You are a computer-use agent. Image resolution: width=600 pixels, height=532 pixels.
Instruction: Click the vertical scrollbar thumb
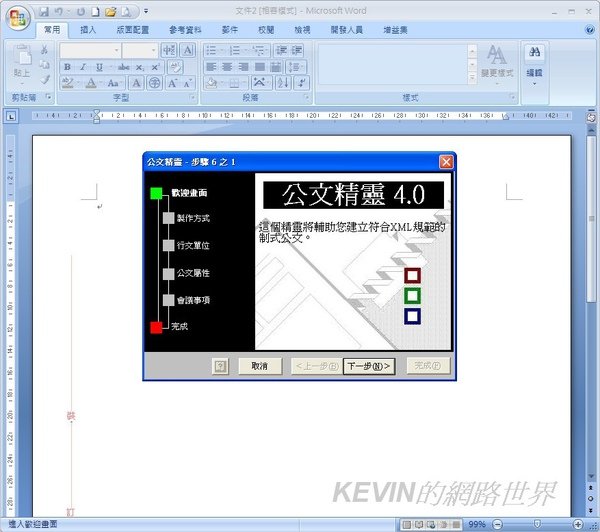592,219
